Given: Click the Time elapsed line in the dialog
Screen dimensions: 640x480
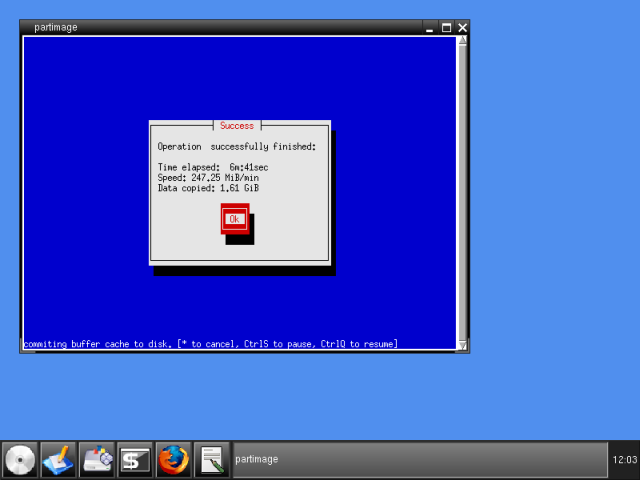Looking at the screenshot, I should (x=213, y=167).
